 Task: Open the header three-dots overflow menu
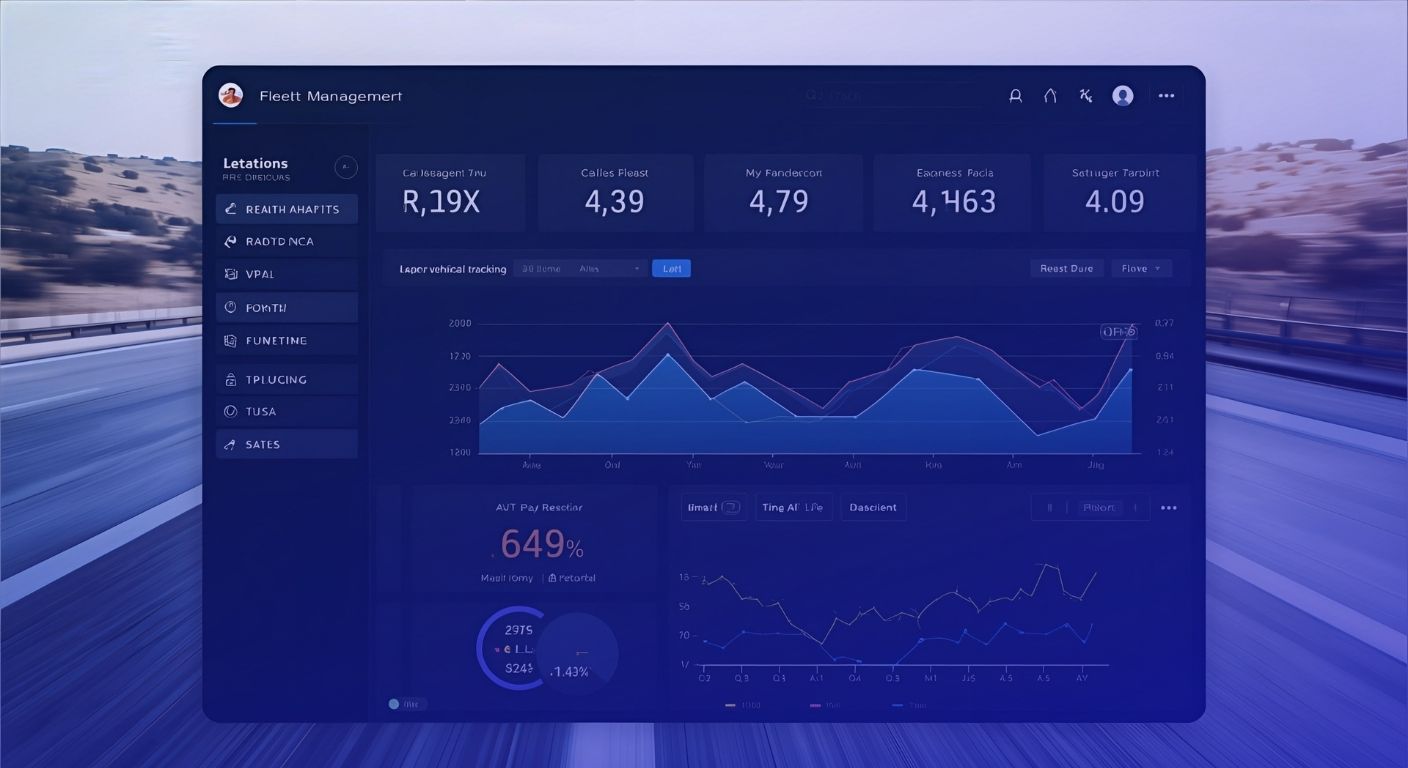(1166, 96)
